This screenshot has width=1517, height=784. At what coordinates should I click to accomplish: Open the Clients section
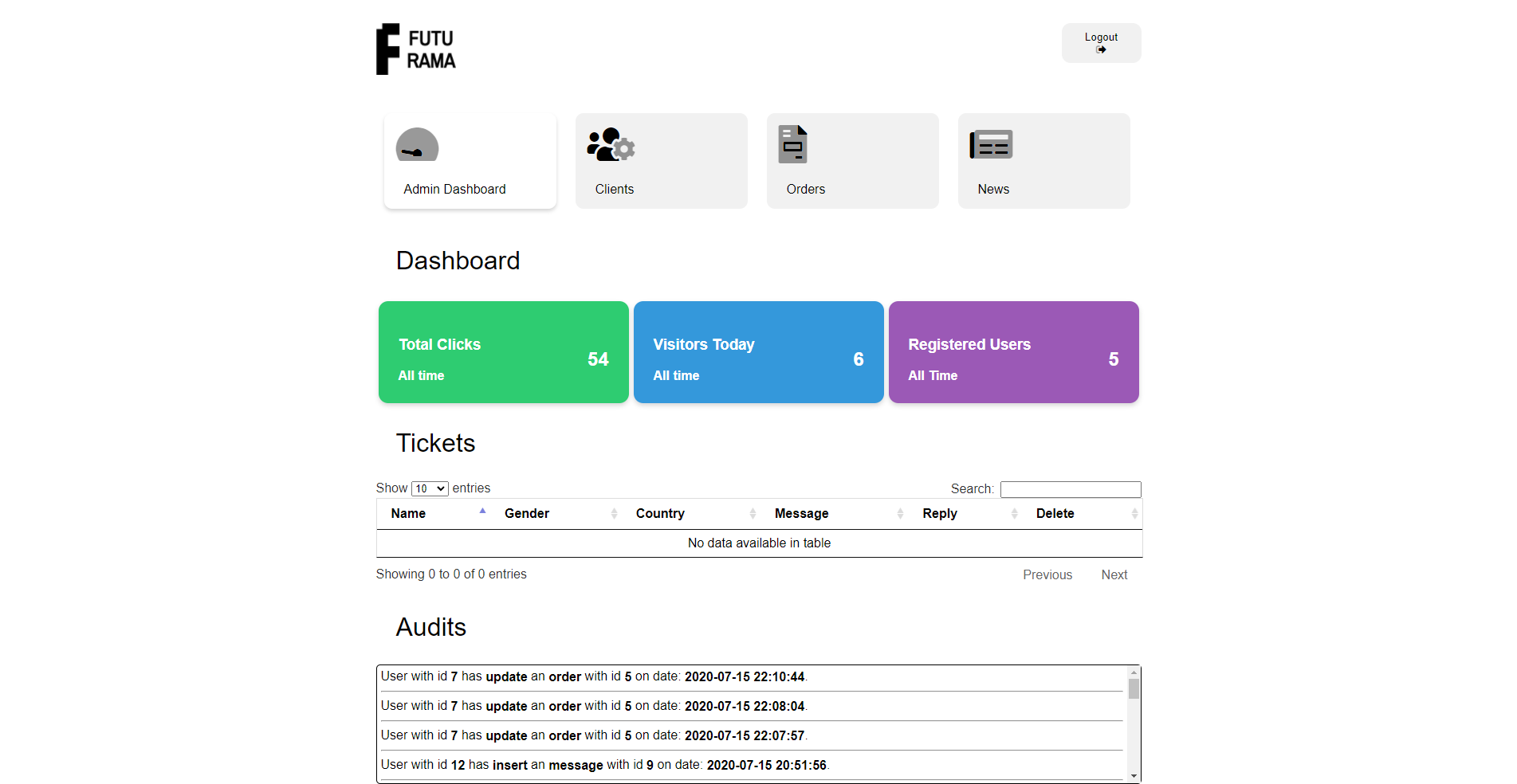661,160
